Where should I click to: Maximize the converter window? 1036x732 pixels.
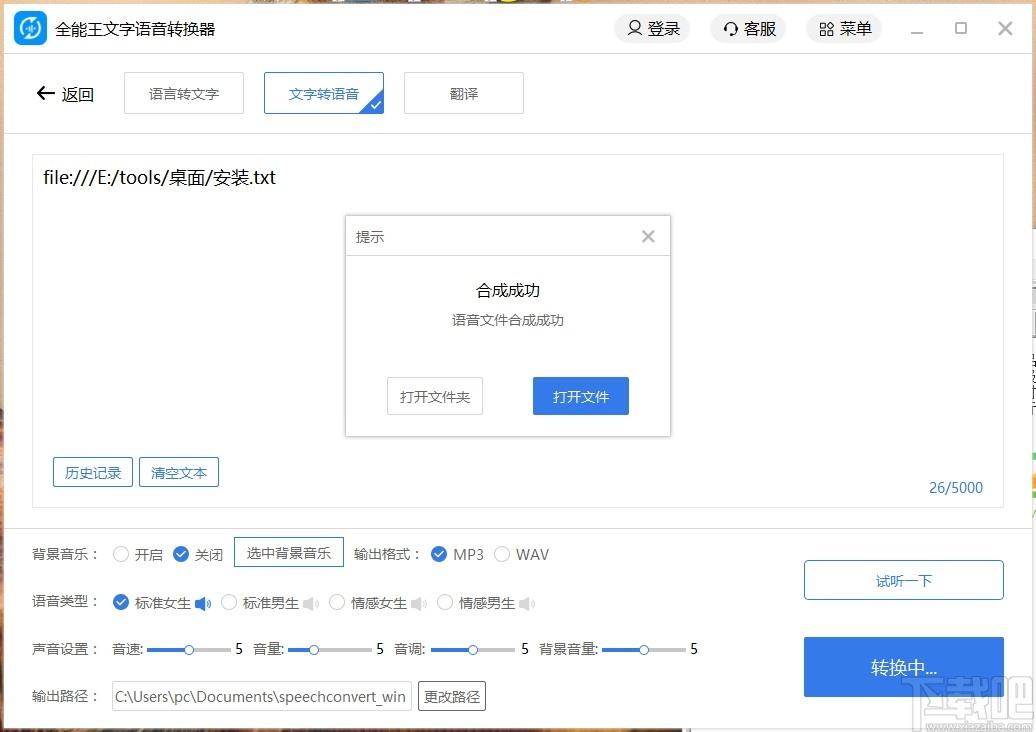coord(961,28)
